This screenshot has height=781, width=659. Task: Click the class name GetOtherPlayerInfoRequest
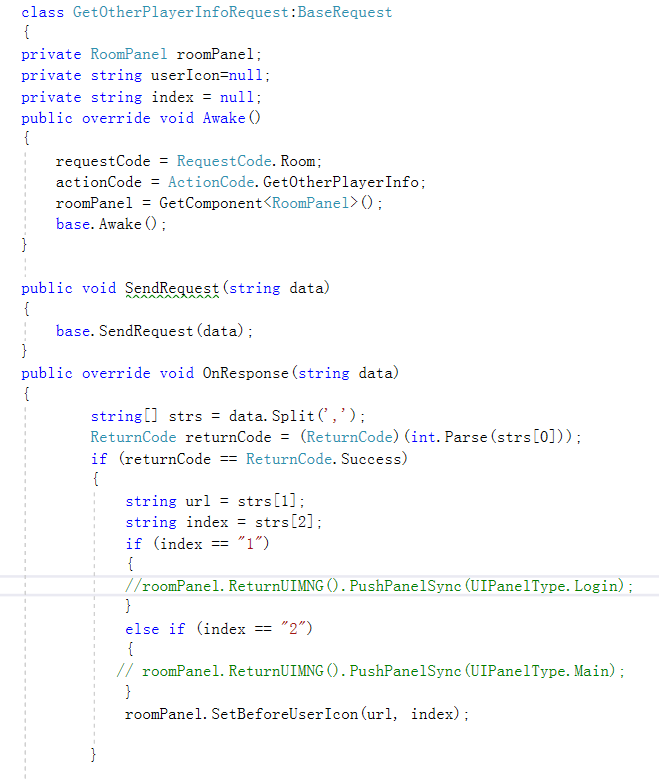pos(180,12)
